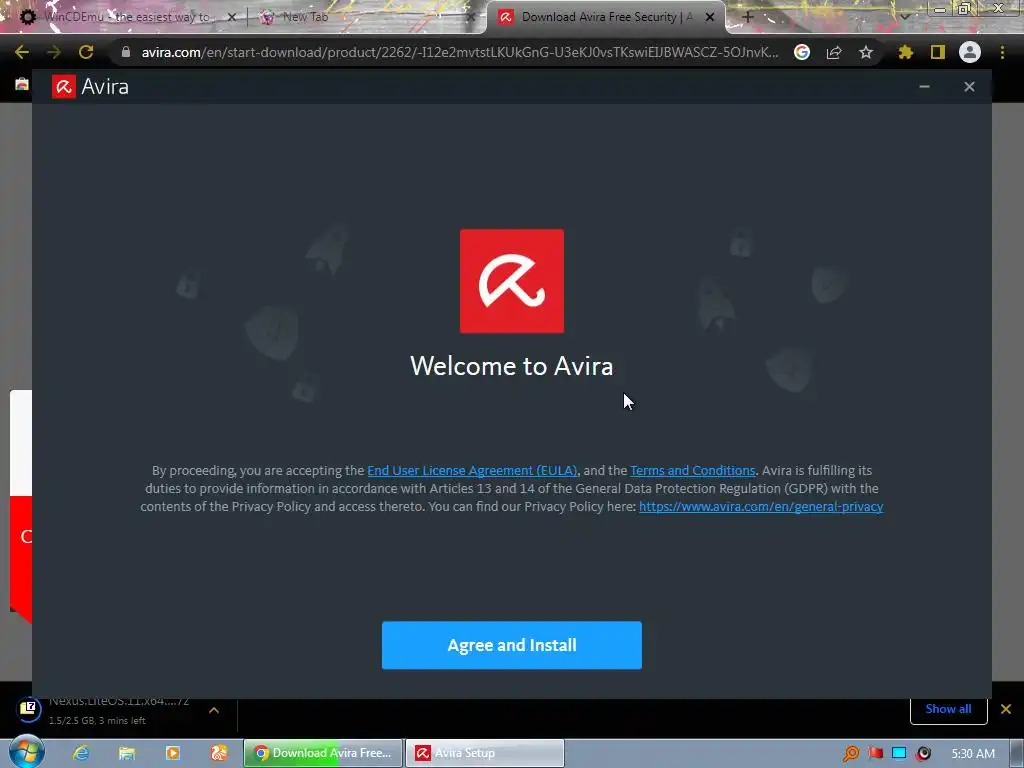Share this page from address bar
The image size is (1024, 768).
[834, 52]
